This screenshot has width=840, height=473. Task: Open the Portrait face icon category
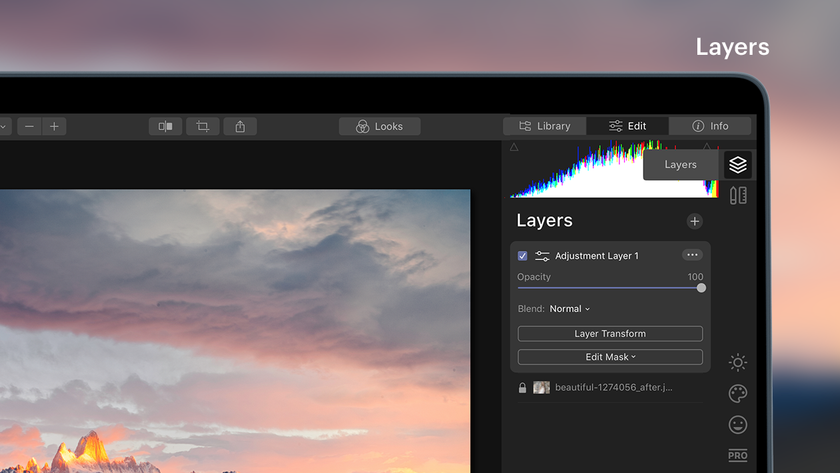click(738, 425)
